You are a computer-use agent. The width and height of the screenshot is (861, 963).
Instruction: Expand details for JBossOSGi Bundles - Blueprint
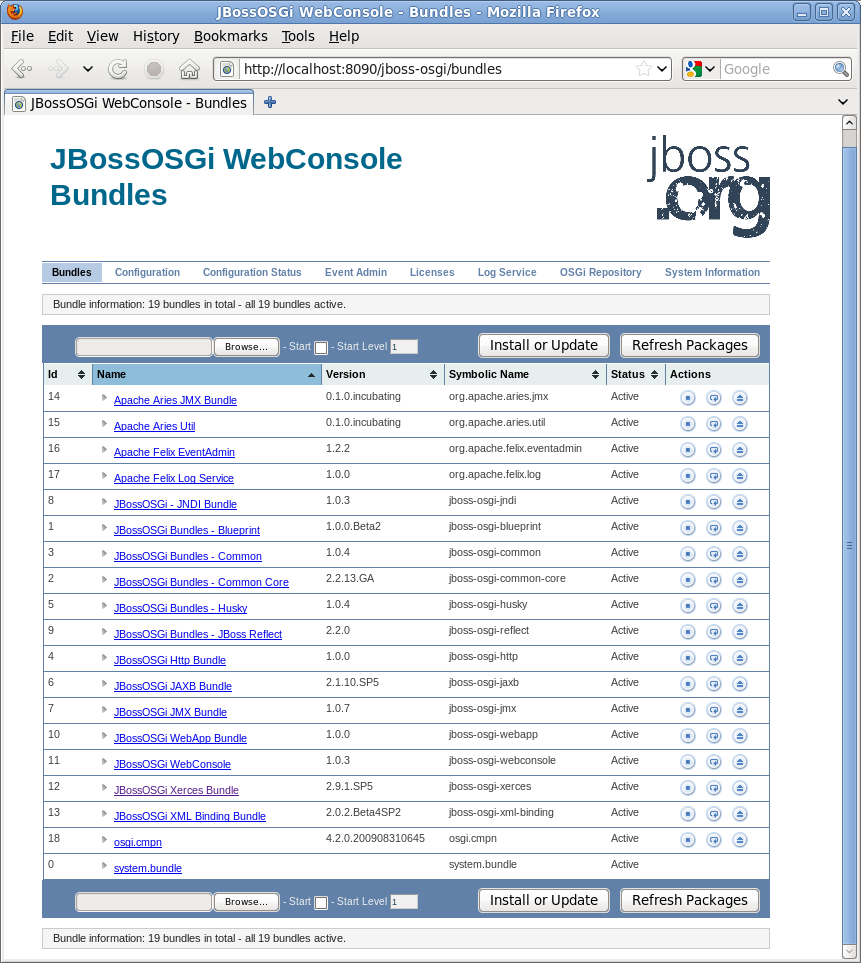point(104,528)
